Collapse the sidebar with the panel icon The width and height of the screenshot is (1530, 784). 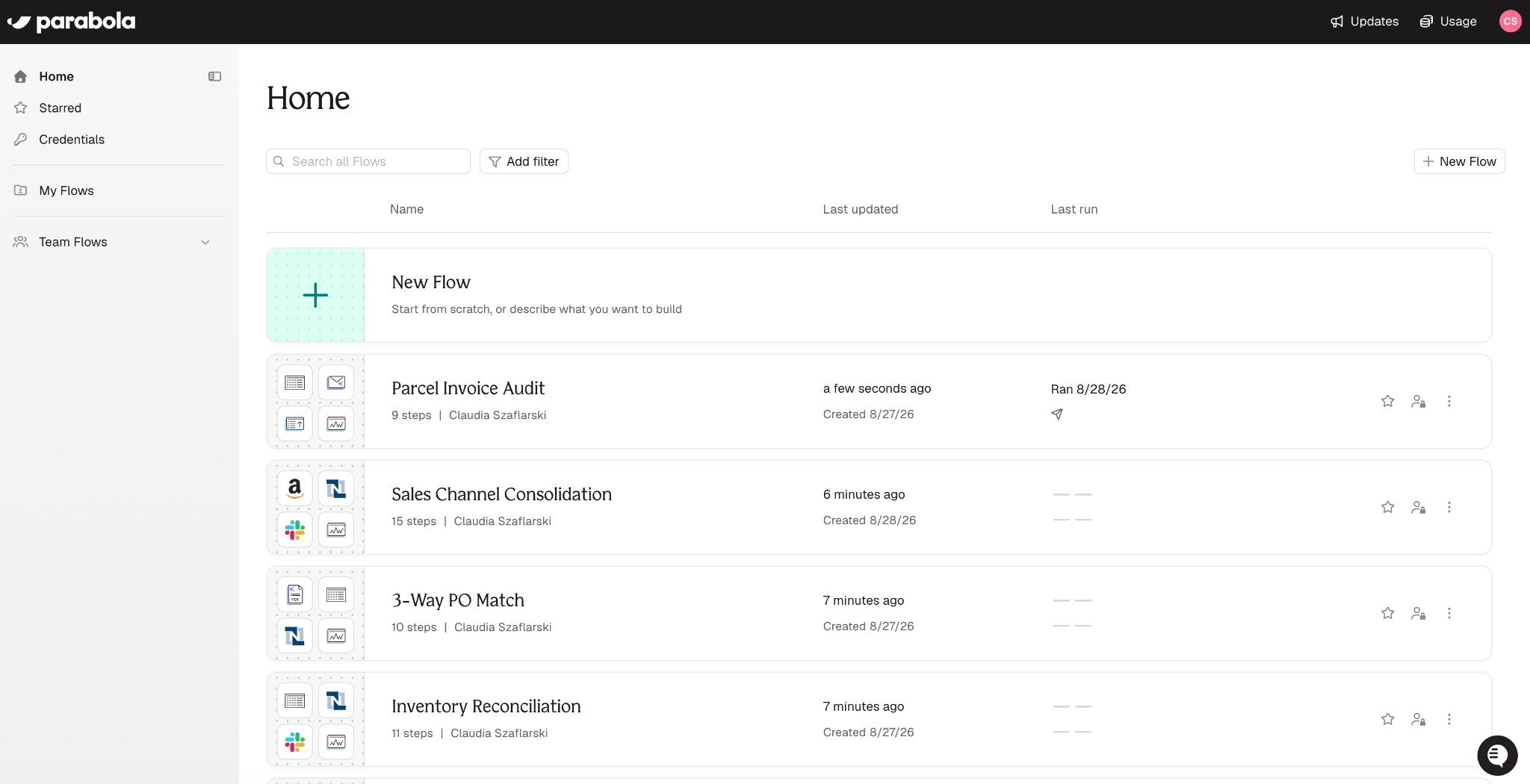pyautogui.click(x=214, y=76)
